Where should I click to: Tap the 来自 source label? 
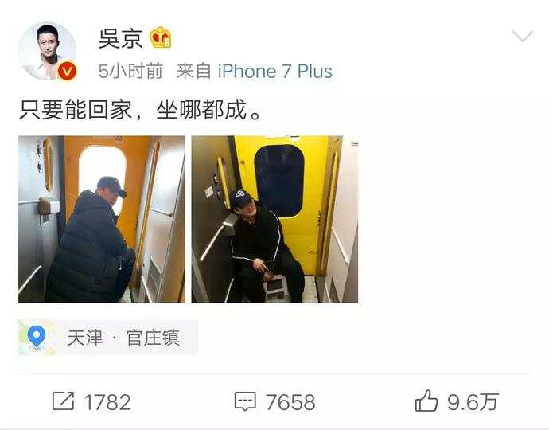pyautogui.click(x=193, y=71)
